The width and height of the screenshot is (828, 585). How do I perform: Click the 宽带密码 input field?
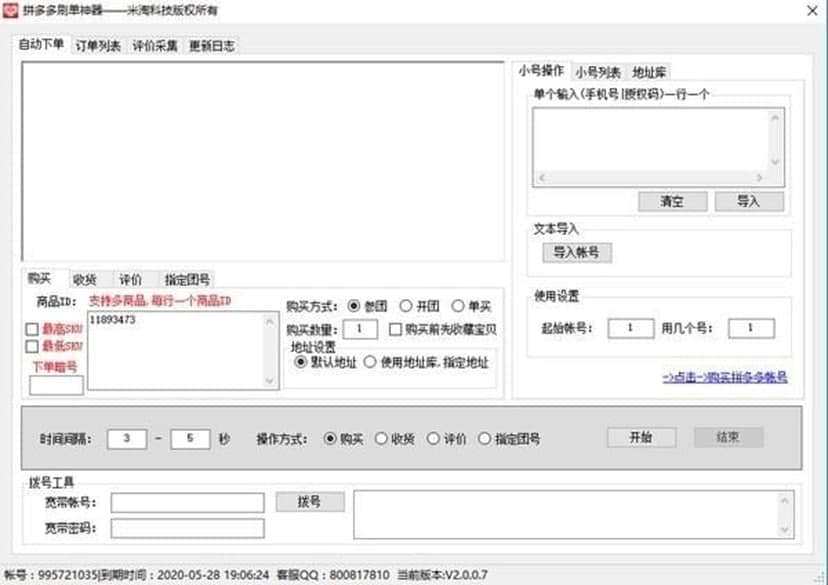[x=187, y=528]
